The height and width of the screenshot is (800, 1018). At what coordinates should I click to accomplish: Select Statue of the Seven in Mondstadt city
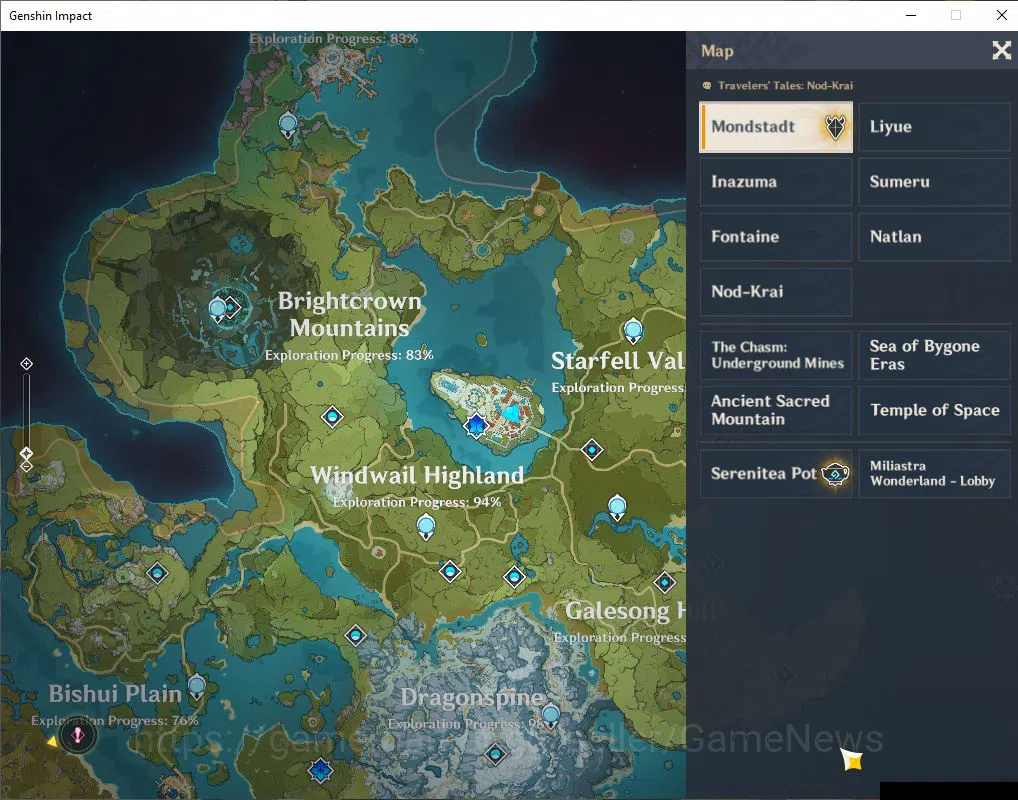point(476,426)
